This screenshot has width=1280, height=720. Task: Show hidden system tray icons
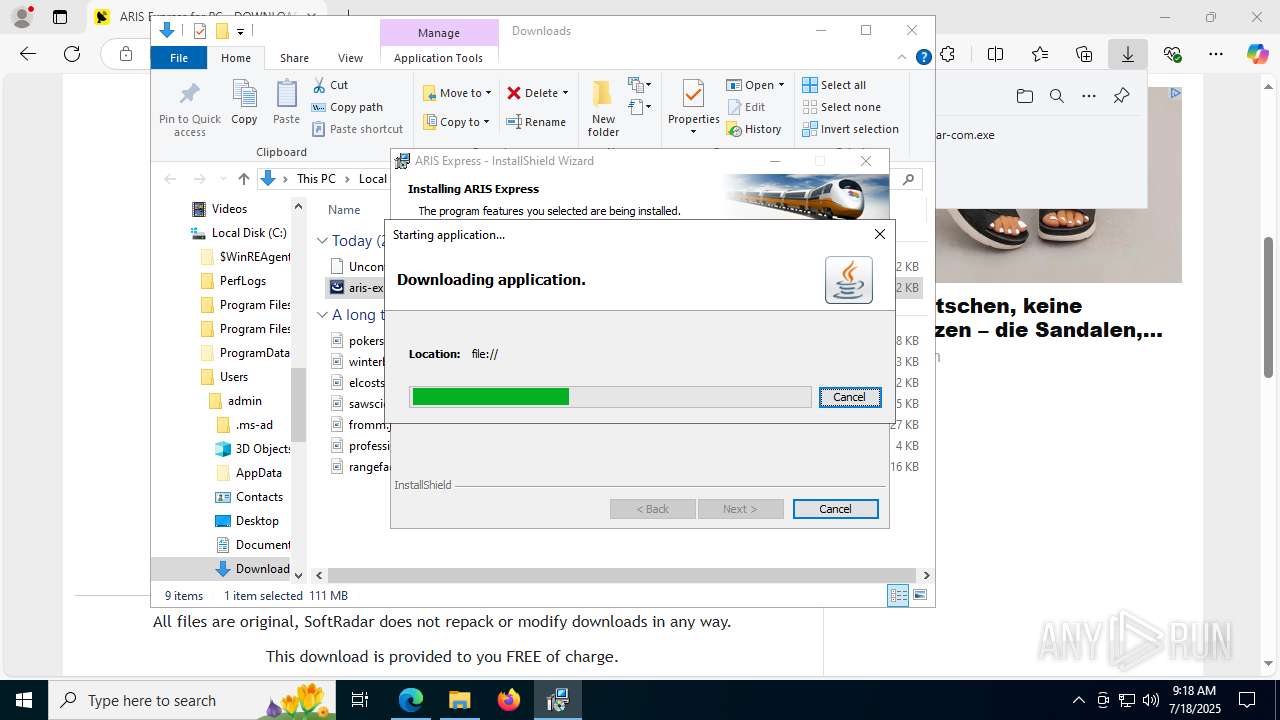(1078, 700)
